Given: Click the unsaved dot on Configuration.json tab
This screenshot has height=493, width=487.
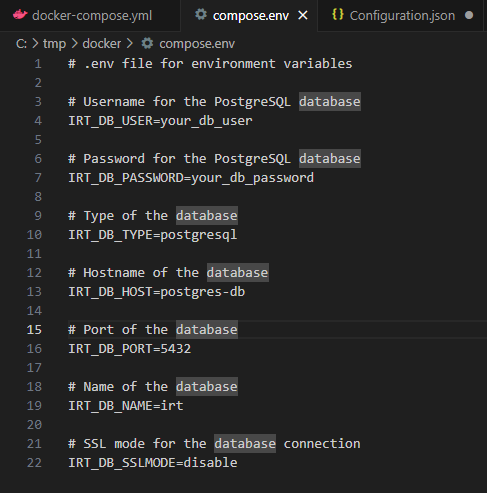Looking at the screenshot, I should point(469,15).
